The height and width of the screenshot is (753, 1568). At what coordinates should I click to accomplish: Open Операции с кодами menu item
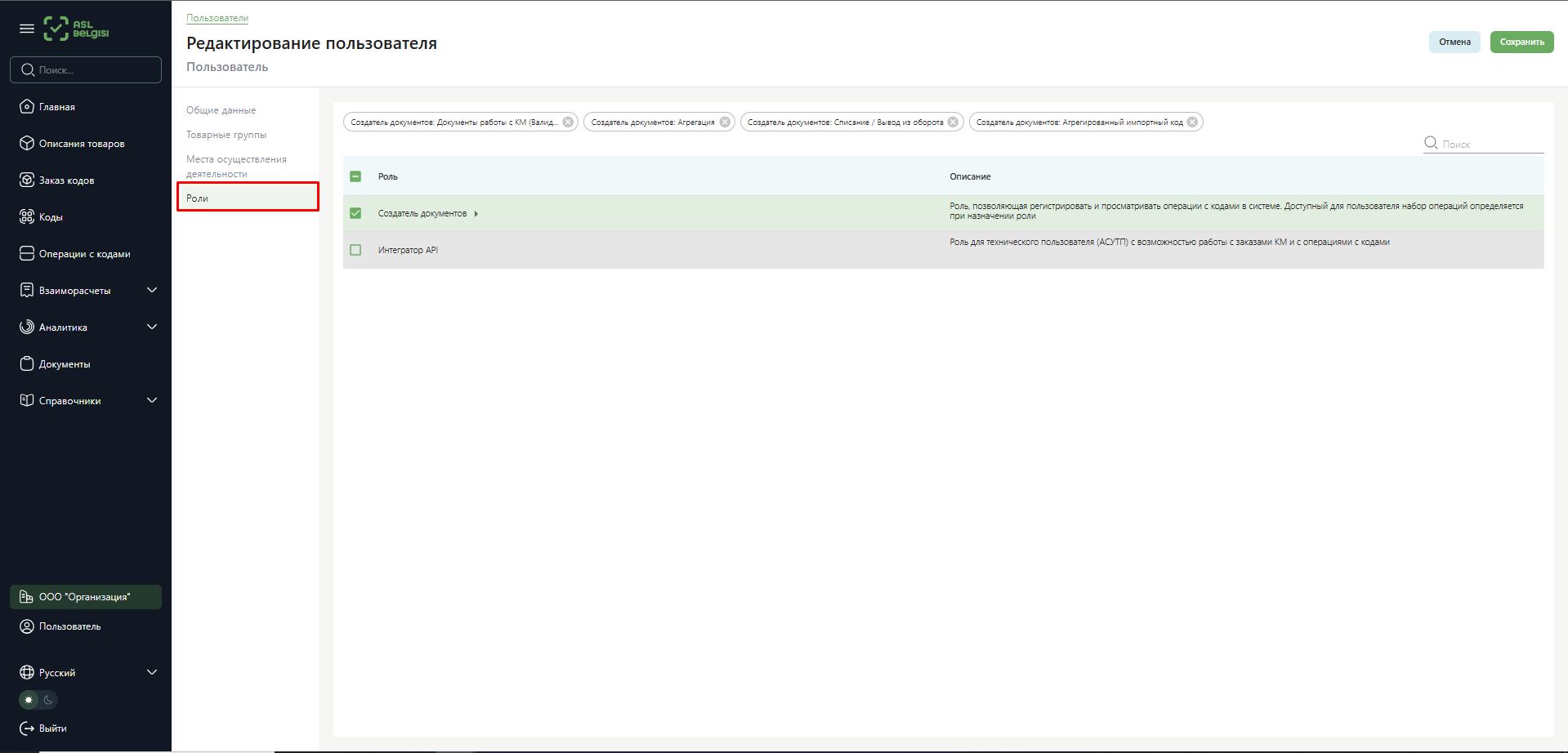click(85, 254)
